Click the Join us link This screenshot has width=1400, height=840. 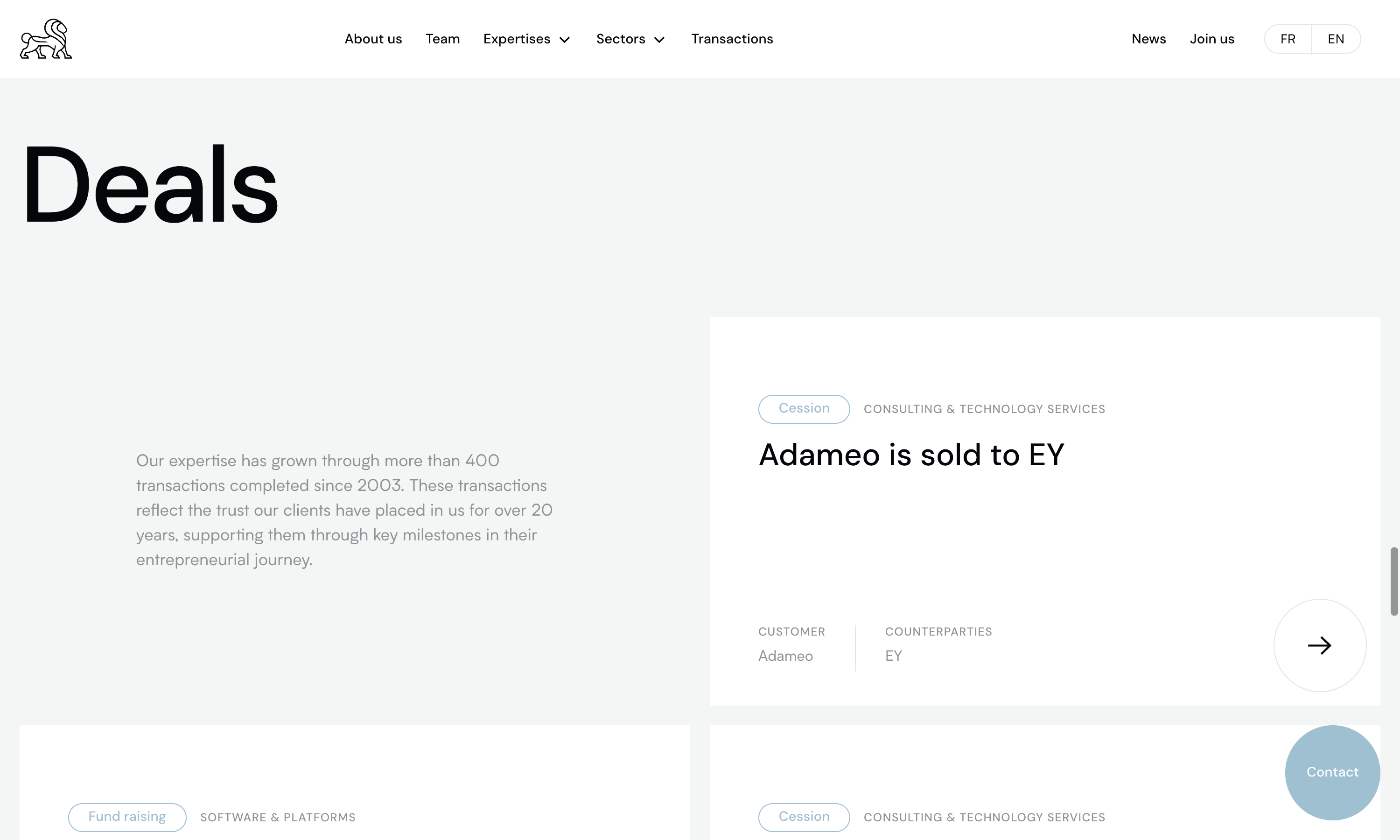click(x=1211, y=39)
